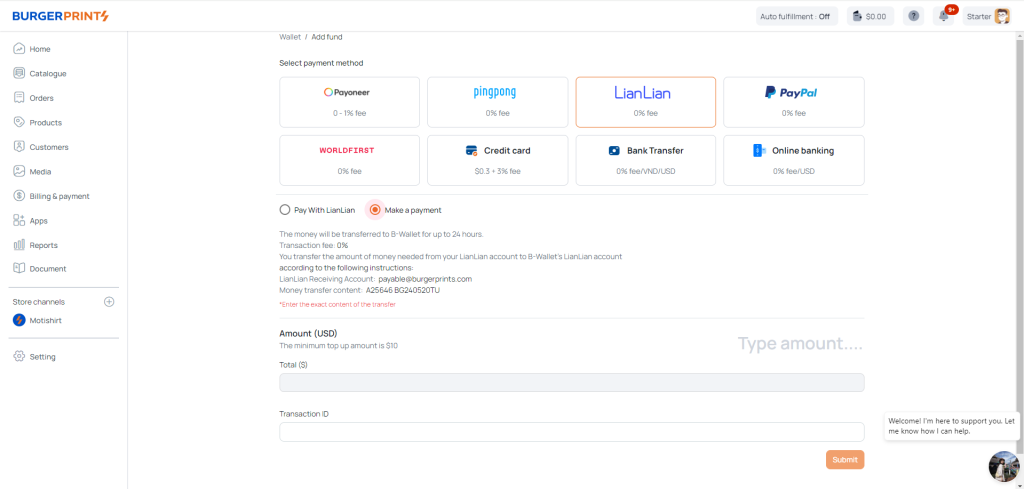1024x489 pixels.
Task: Choose PayPal payment method
Action: point(793,101)
